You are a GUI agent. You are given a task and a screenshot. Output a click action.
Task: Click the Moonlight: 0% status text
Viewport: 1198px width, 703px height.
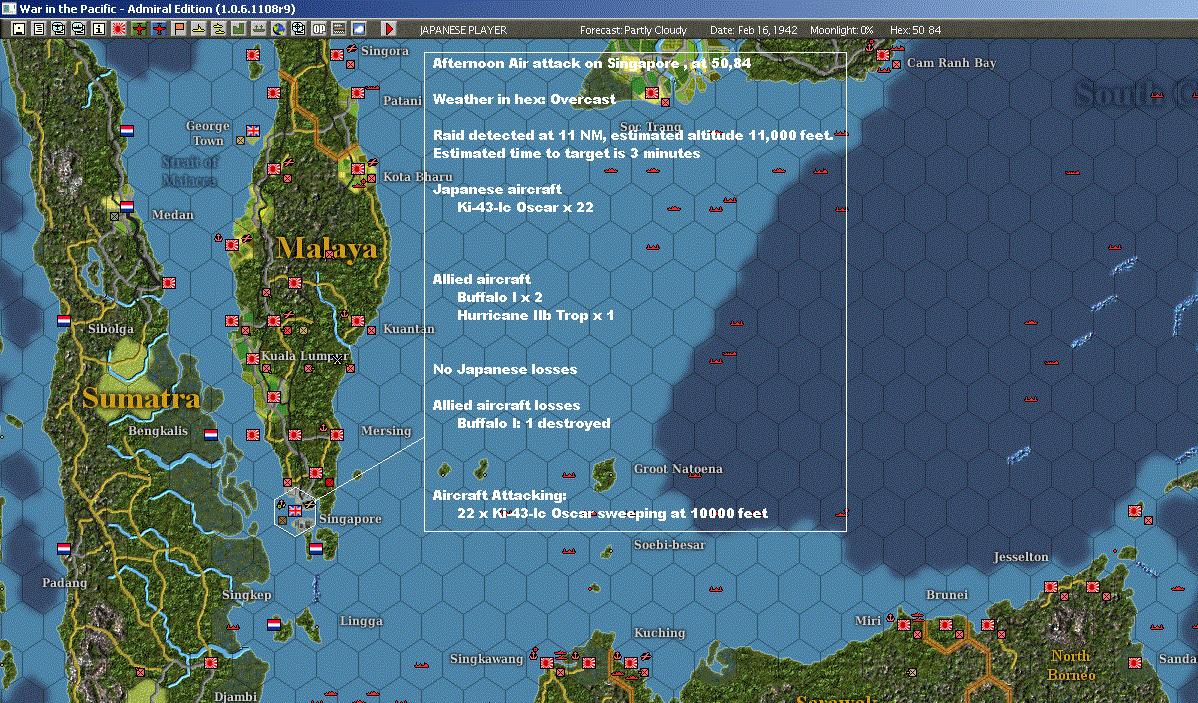pos(841,30)
